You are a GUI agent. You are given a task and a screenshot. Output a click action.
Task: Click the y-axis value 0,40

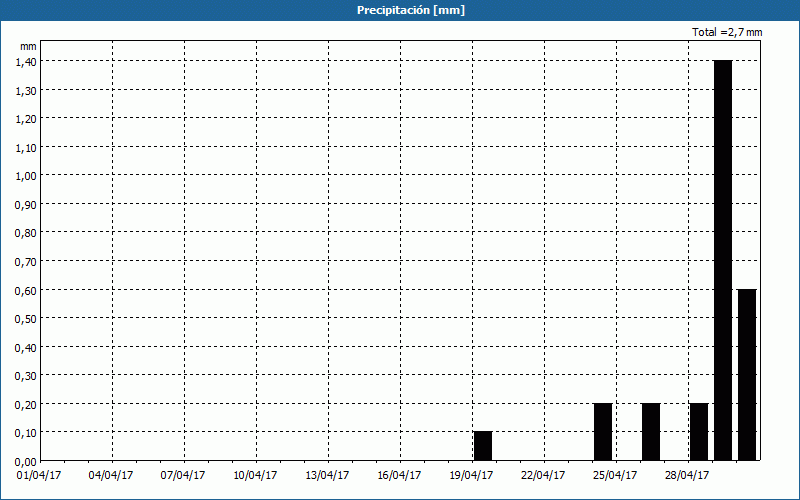pyautogui.click(x=25, y=347)
